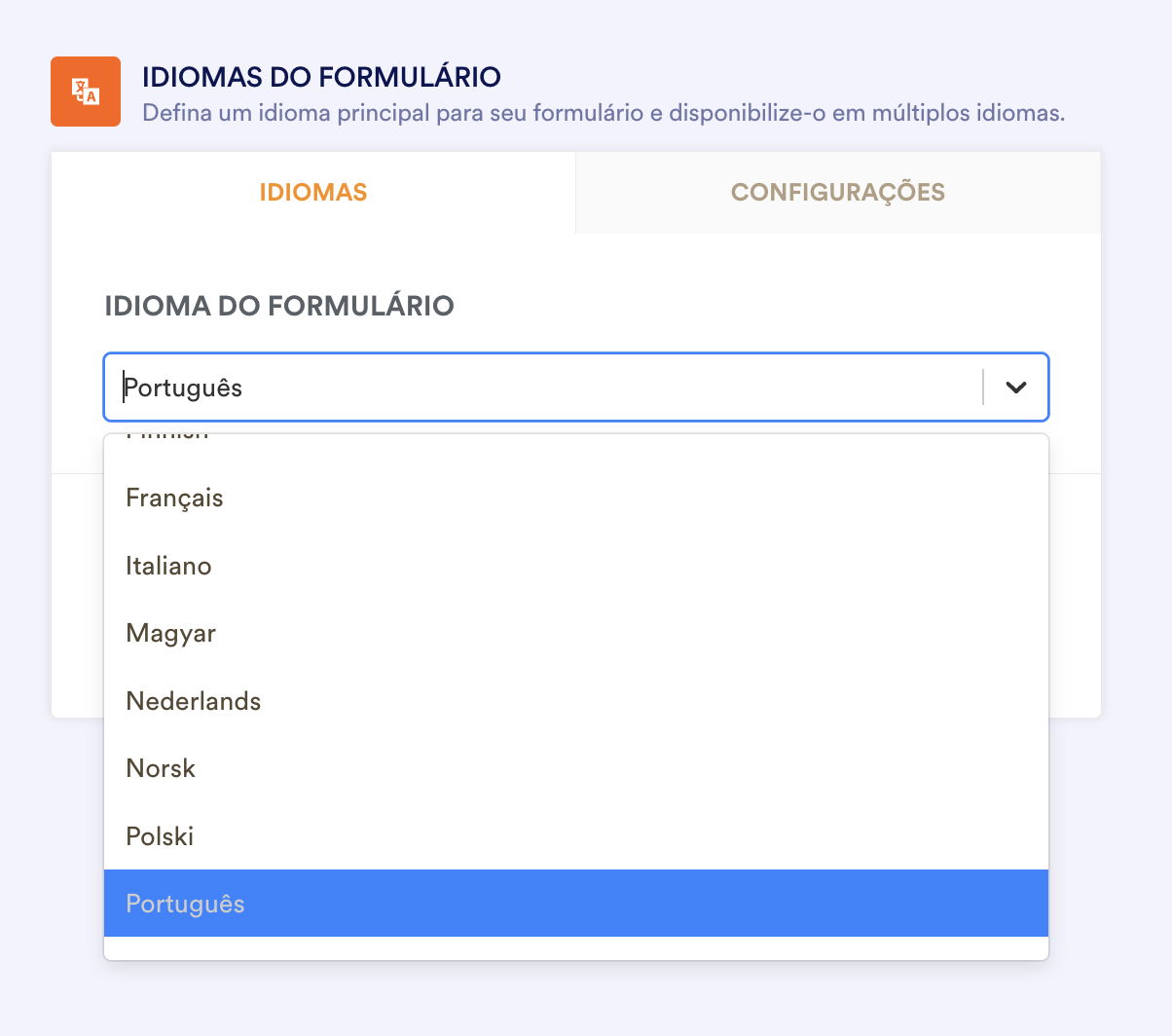The image size is (1172, 1036).
Task: Click the IDIOMAS DO FORMULÁRIO title
Action: tap(321, 76)
